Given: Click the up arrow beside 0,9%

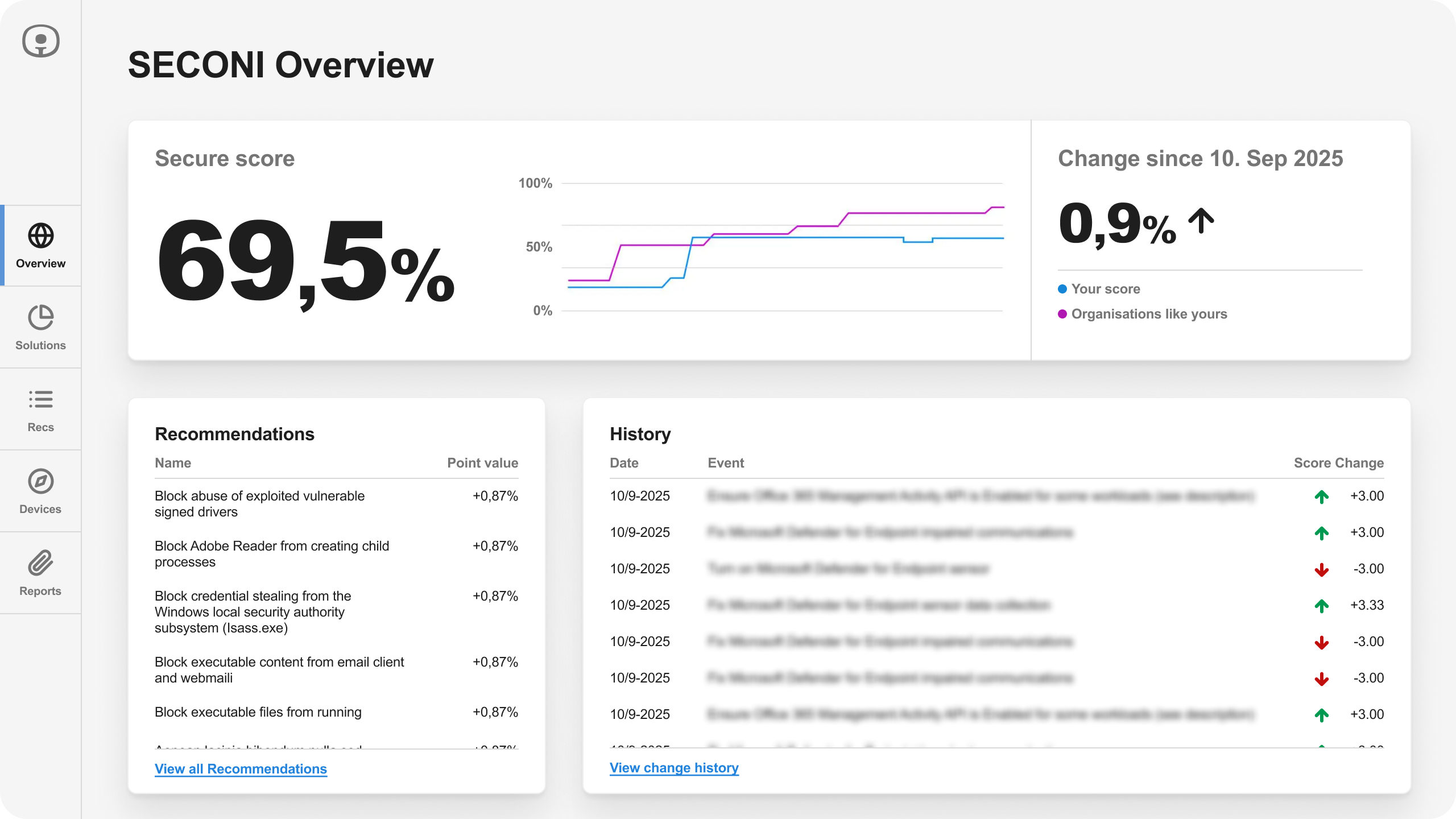Looking at the screenshot, I should [x=1201, y=221].
